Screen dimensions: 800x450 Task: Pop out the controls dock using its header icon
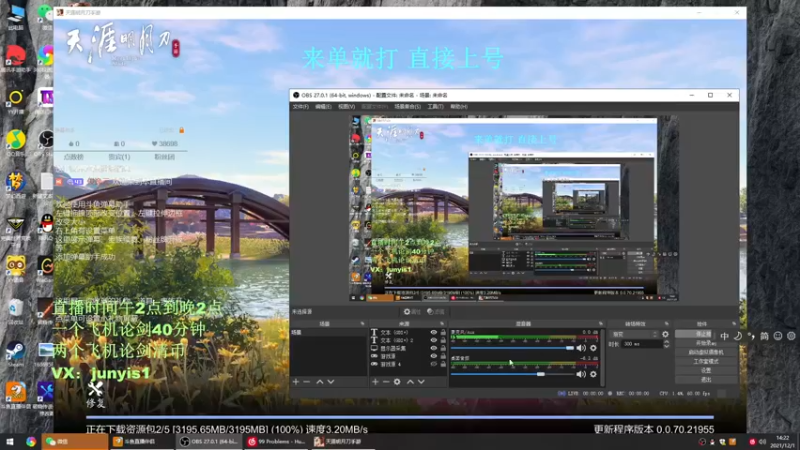(734, 323)
